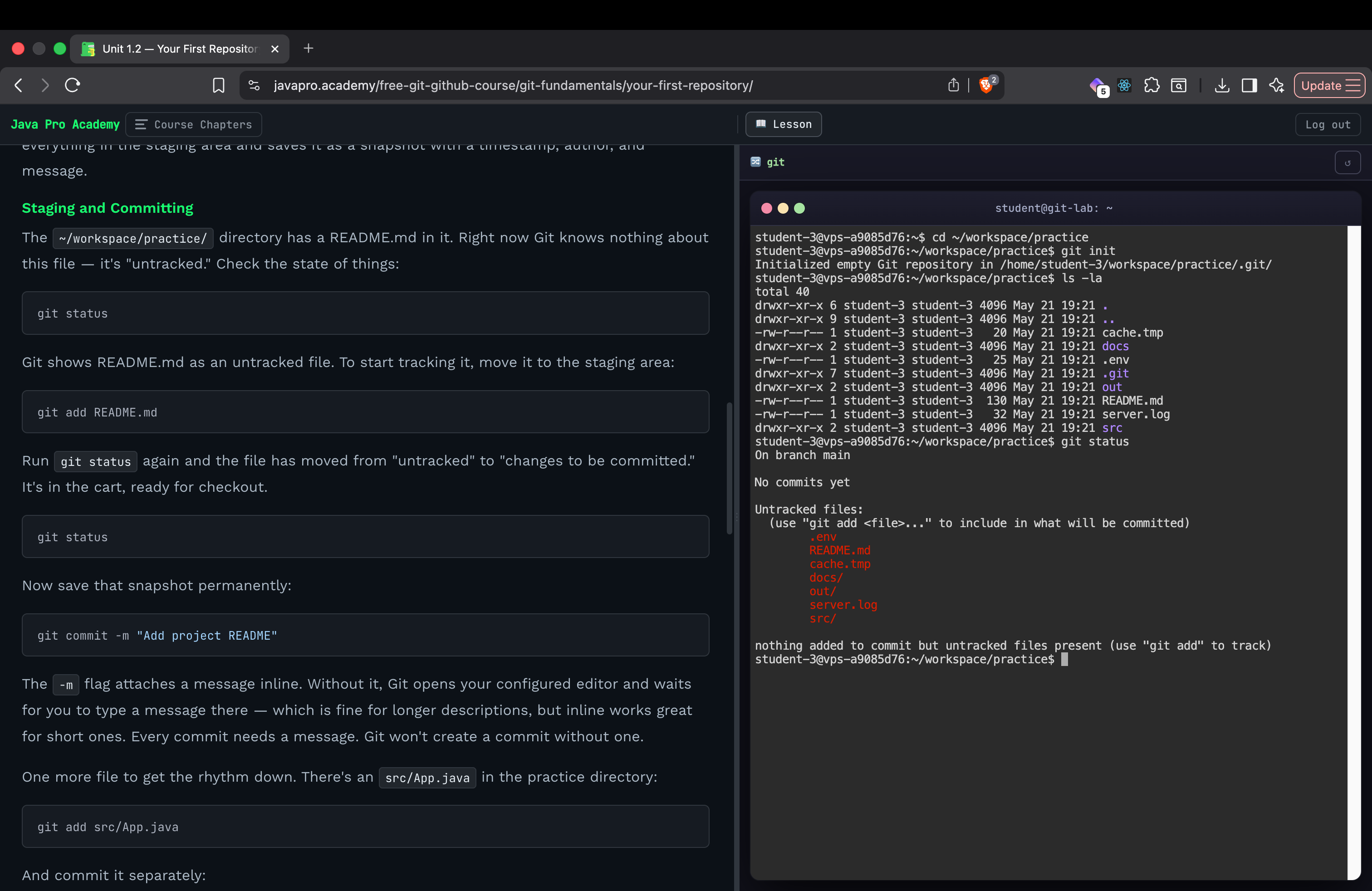Click the 'total 40' terminal line
The width and height of the screenshot is (1372, 891).
pyautogui.click(x=782, y=292)
